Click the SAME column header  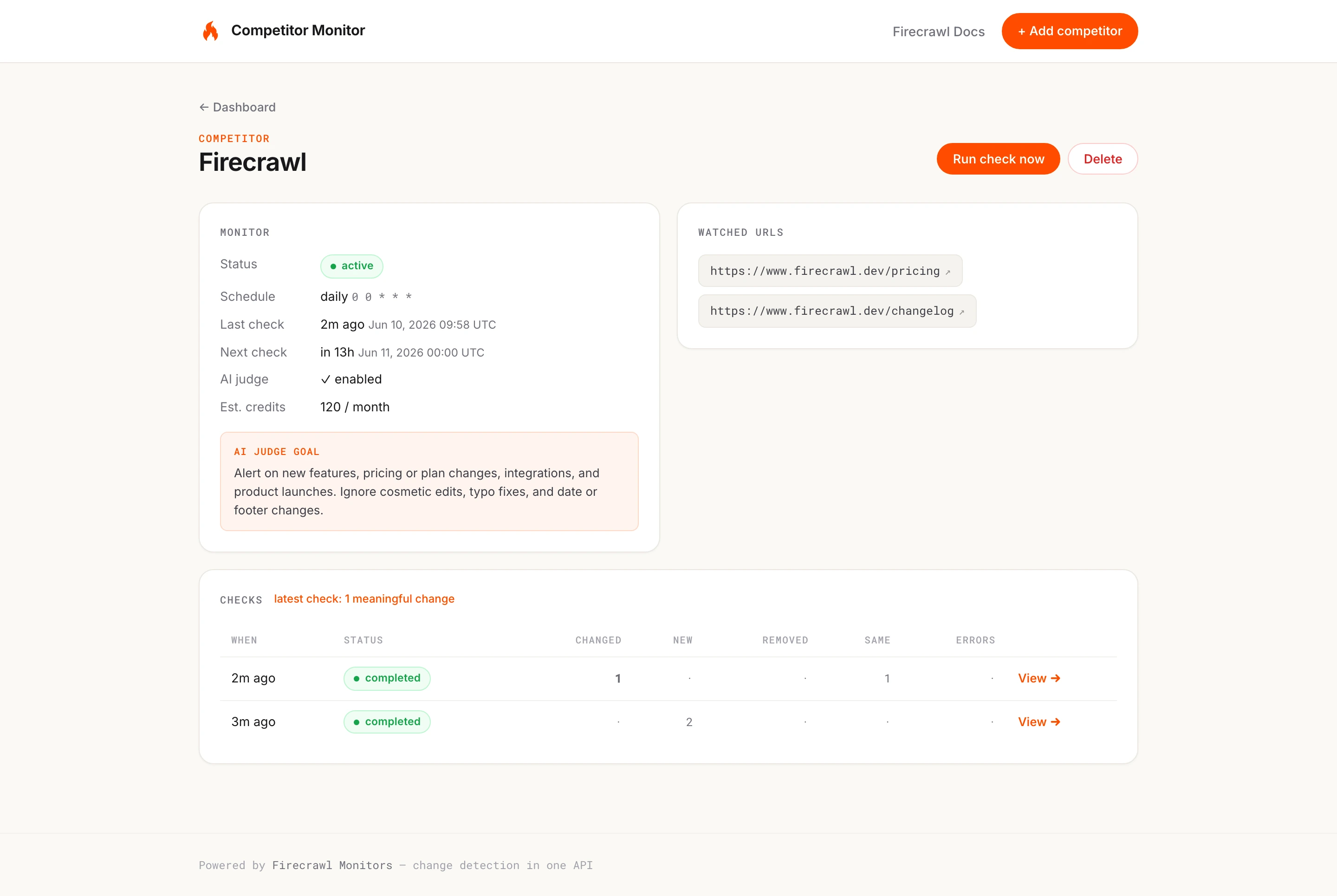tap(877, 640)
